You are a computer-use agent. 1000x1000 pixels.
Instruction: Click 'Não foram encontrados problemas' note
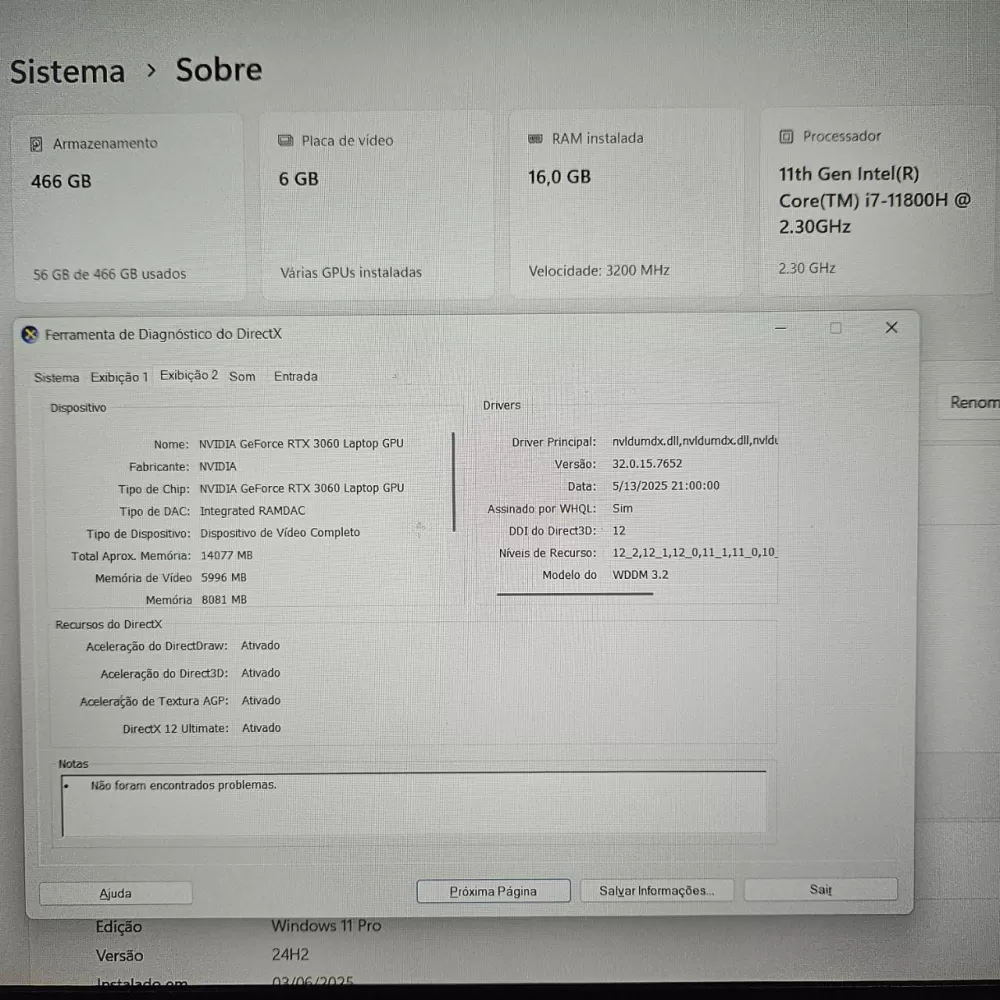coord(184,786)
